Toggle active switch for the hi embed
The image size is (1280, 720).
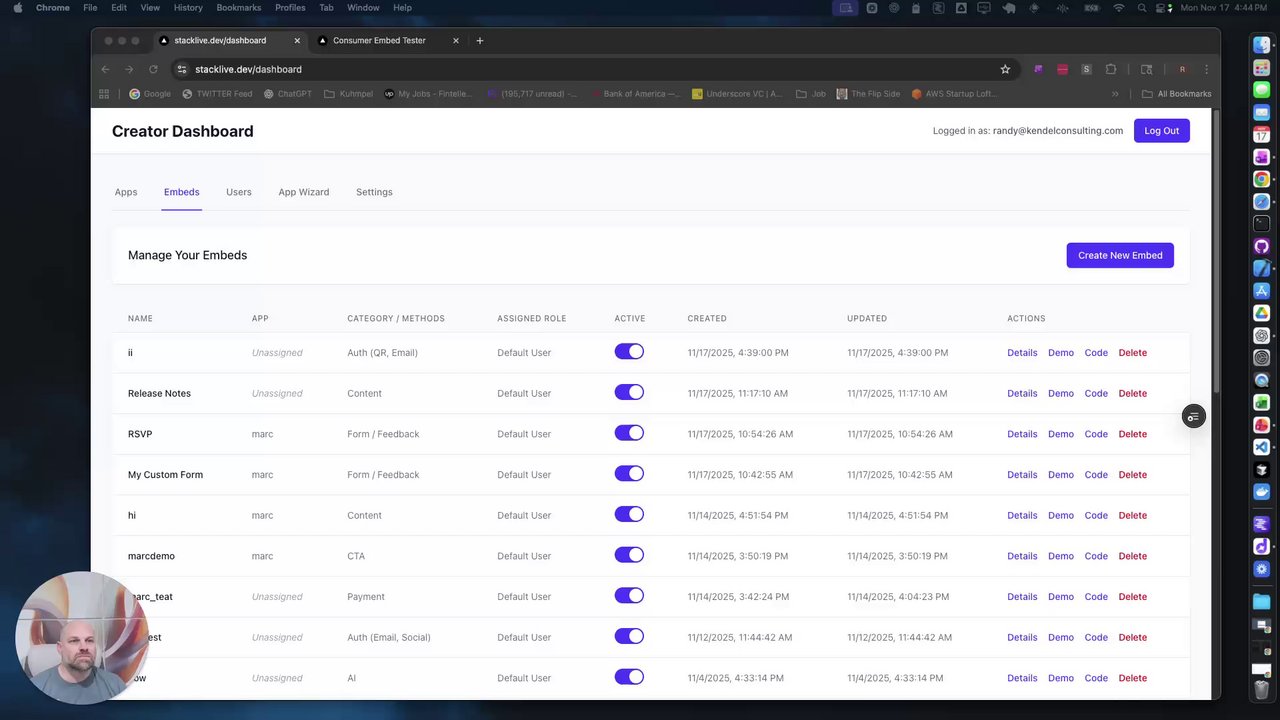click(629, 514)
